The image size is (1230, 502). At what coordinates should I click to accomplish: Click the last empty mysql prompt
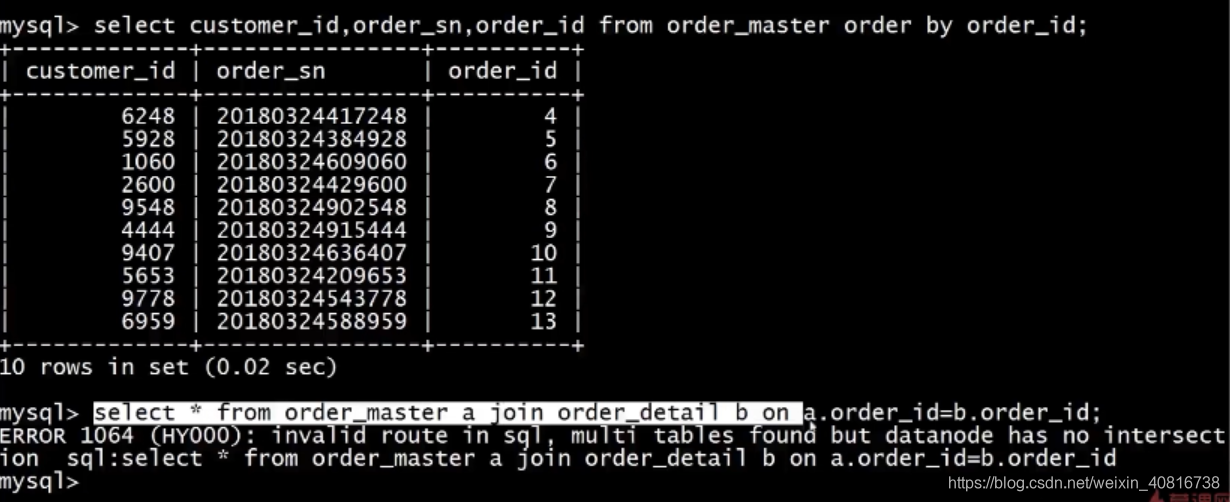(x=39, y=481)
